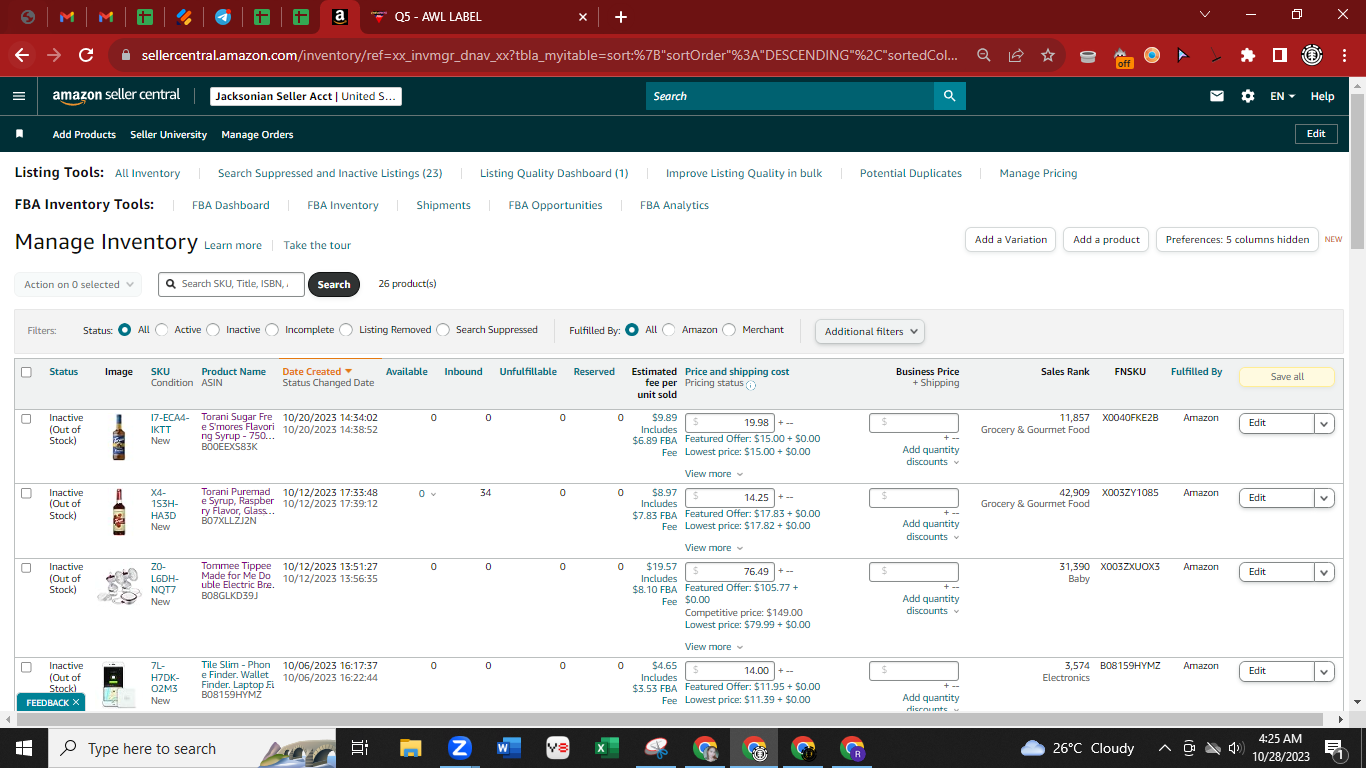Switch to the Q5 - AWL LABEL tab
The width and height of the screenshot is (1366, 768).
pos(480,17)
